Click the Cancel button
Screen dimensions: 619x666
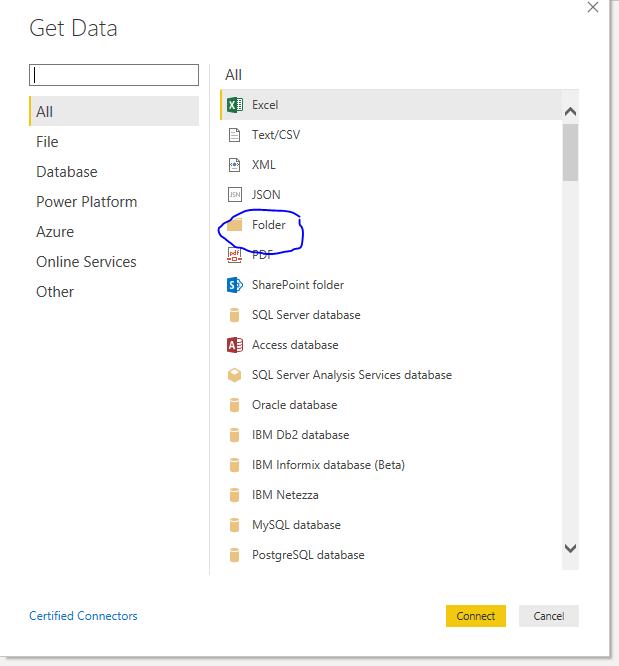pos(549,616)
